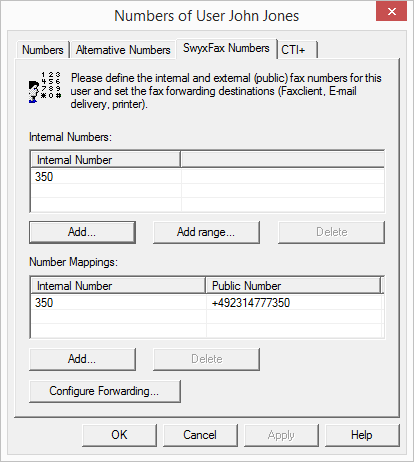Image resolution: width=414 pixels, height=462 pixels.
Task: Go to the CTI+ tab
Action: [x=296, y=50]
